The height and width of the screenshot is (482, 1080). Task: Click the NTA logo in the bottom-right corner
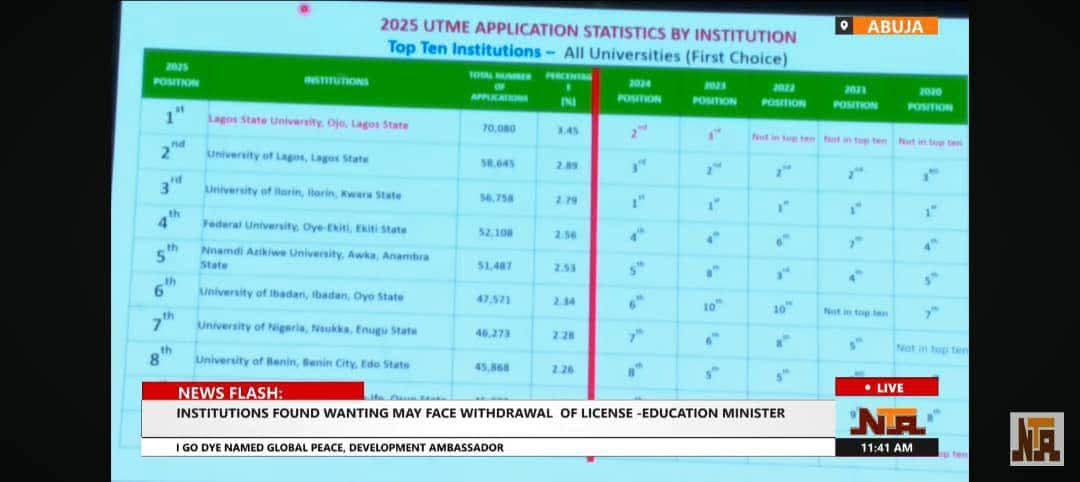pyautogui.click(x=1036, y=438)
